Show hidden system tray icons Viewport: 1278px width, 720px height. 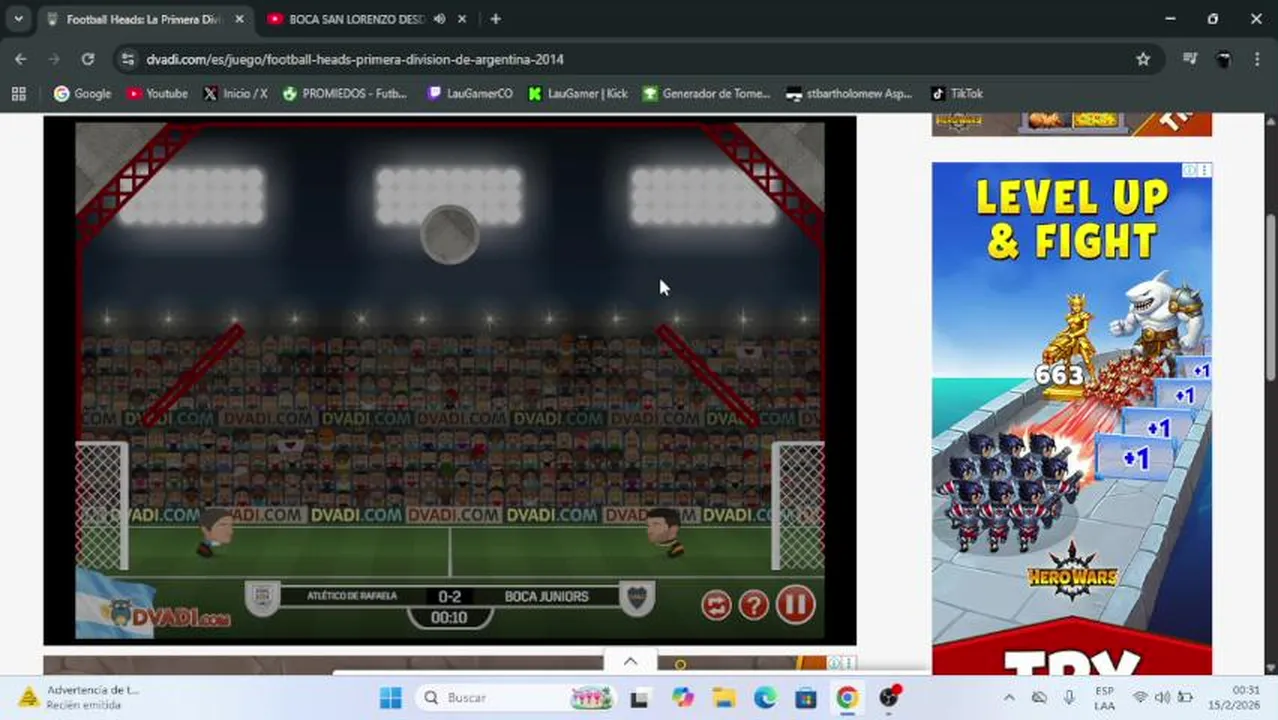click(1009, 698)
